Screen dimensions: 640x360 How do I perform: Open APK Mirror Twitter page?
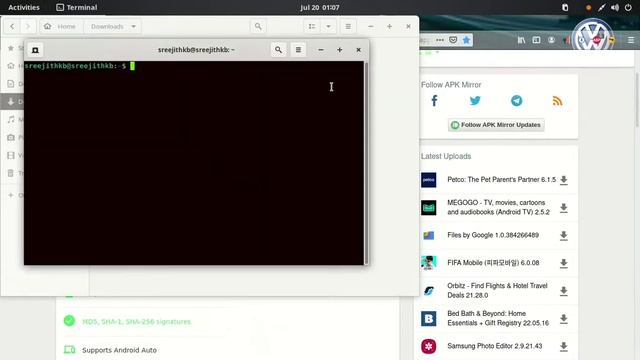(x=475, y=101)
